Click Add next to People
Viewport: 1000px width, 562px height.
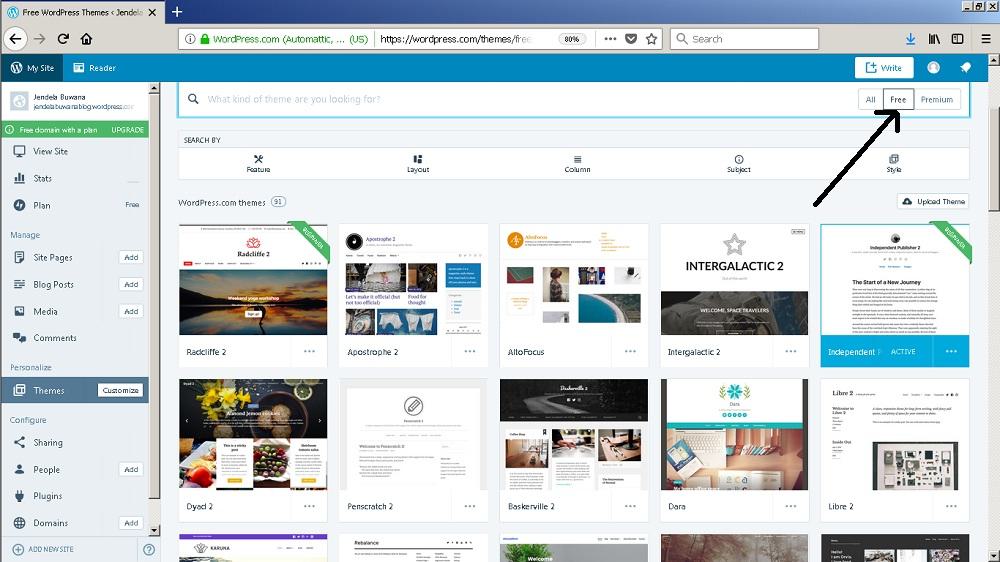point(131,470)
